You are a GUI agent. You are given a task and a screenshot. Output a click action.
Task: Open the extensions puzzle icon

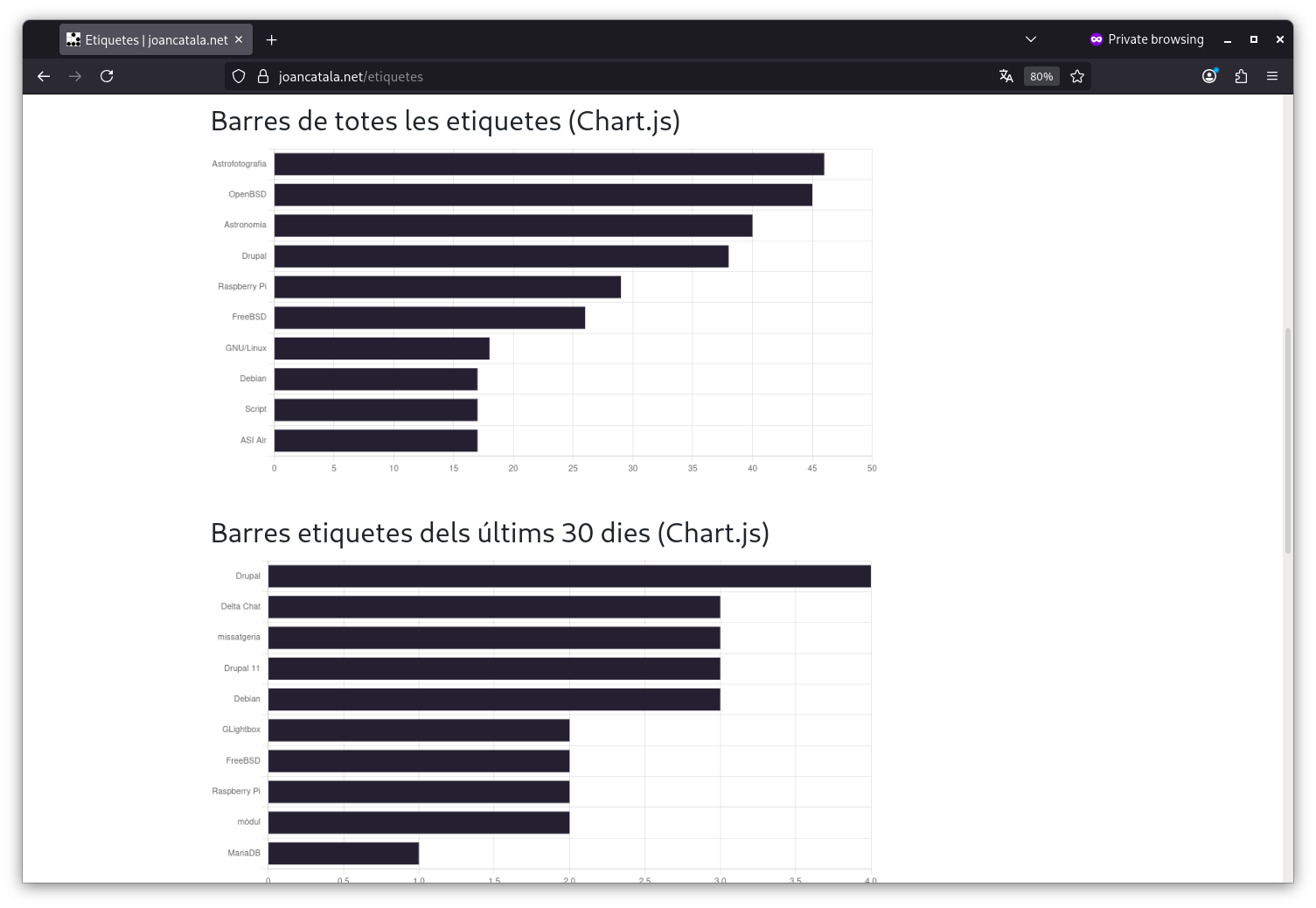pos(1241,76)
